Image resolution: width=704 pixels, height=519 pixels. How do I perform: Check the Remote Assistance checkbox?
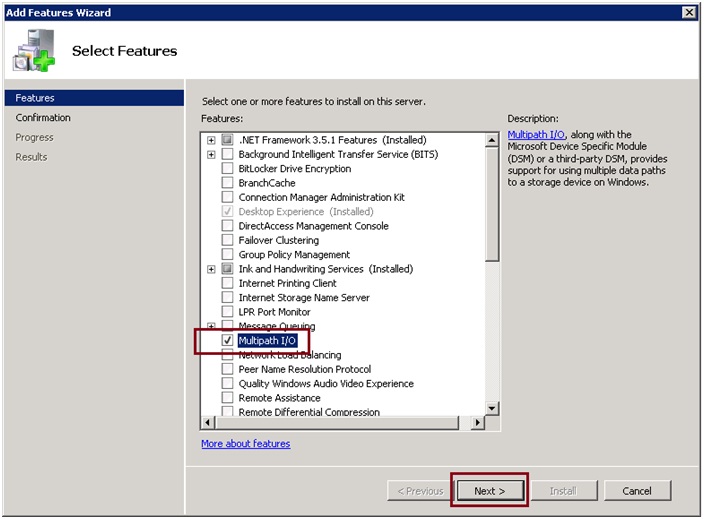point(228,398)
